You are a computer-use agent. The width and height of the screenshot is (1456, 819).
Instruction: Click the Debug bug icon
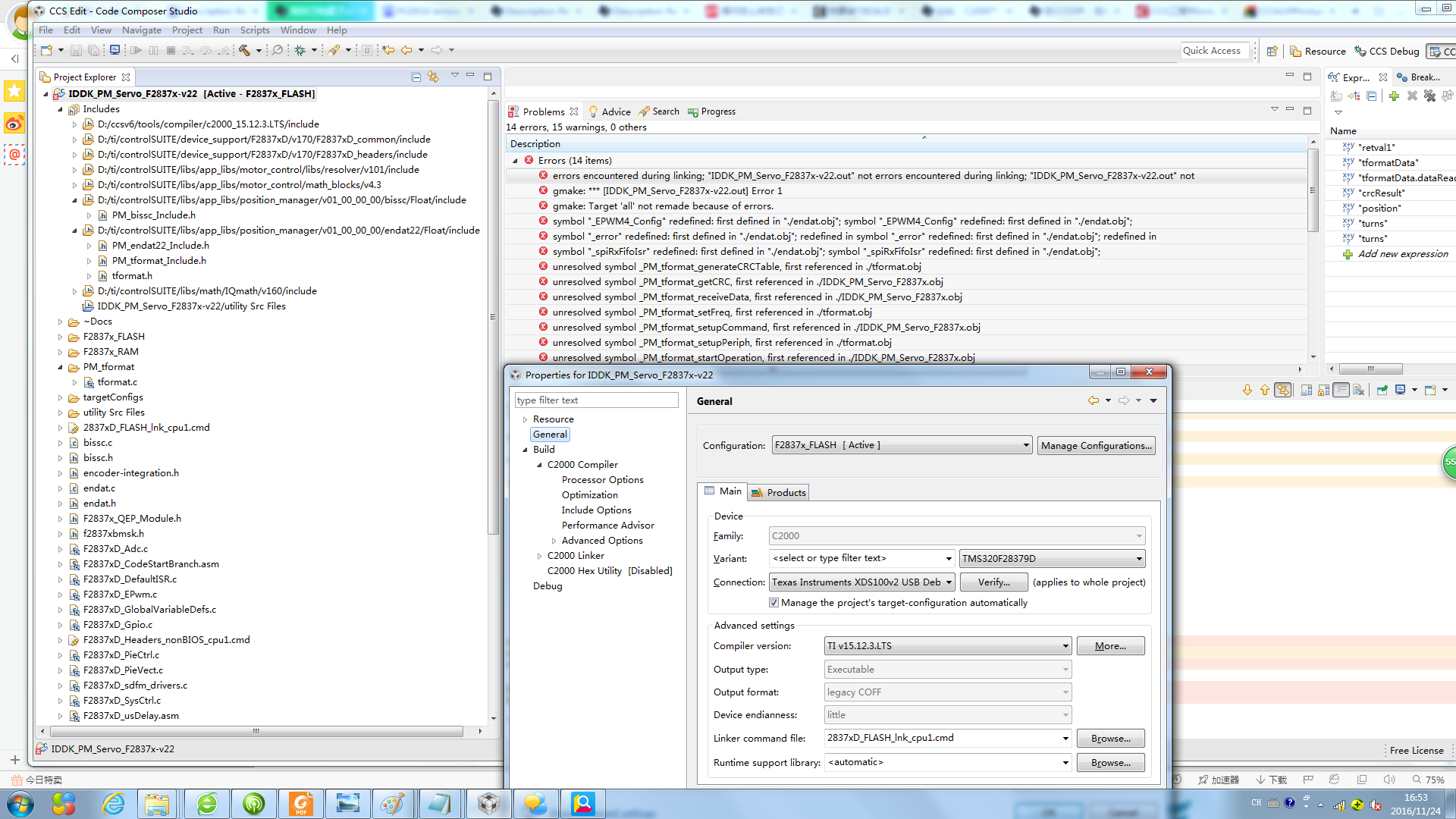tap(300, 50)
